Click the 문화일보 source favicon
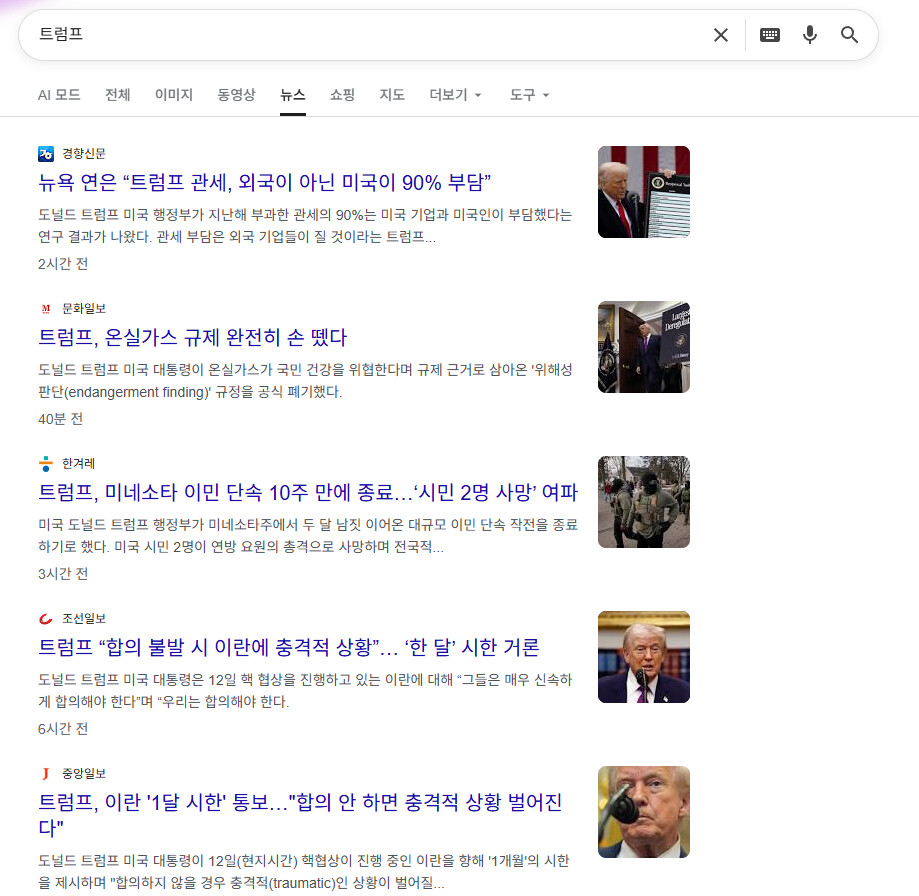Viewport: 919px width, 896px height. (x=46, y=309)
